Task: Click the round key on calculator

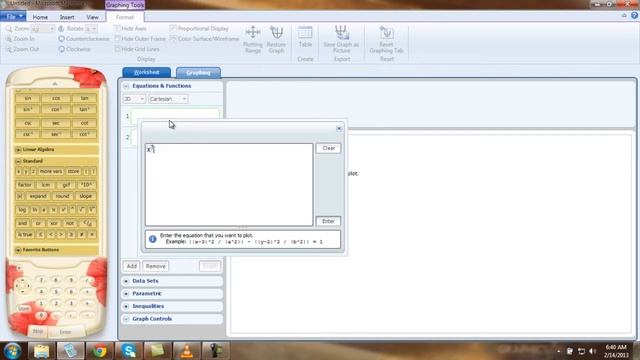Action: [62, 196]
